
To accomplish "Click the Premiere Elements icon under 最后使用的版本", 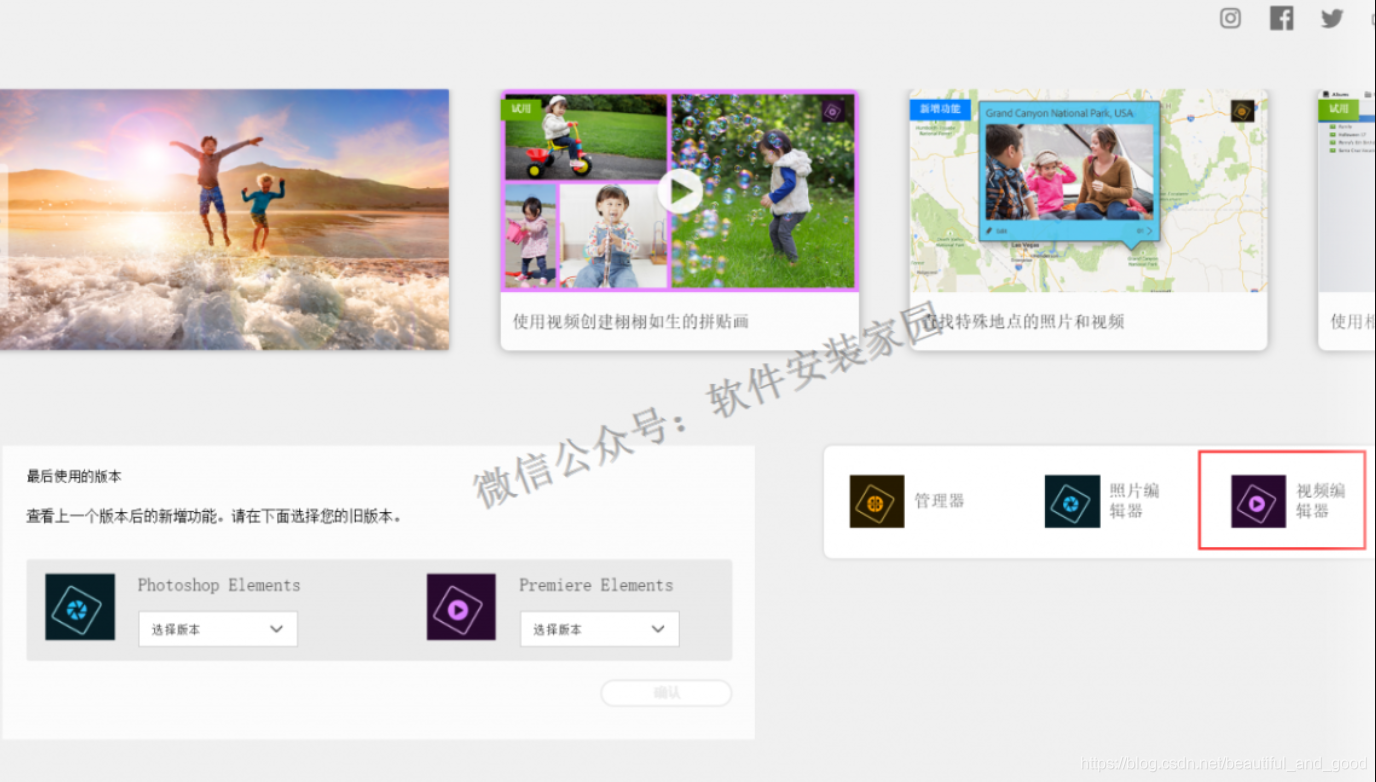I will tap(461, 607).
